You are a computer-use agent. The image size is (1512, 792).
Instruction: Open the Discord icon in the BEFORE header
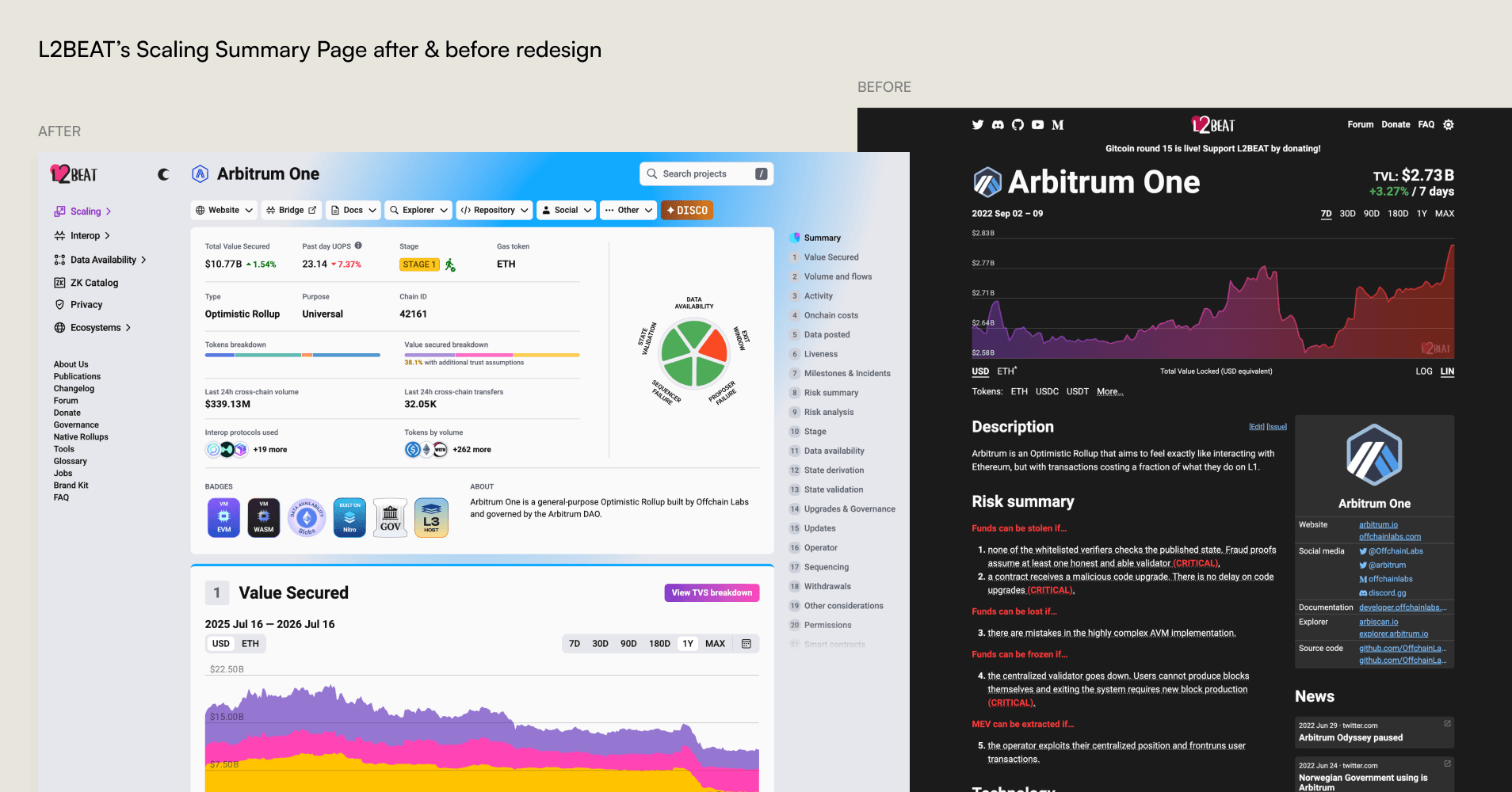(998, 125)
